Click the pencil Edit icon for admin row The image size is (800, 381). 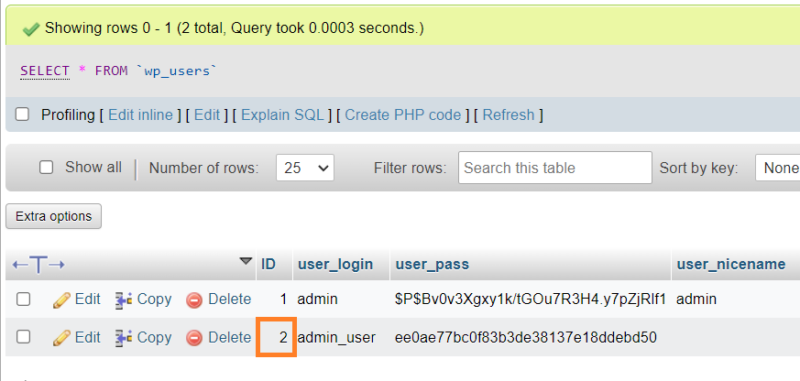point(61,300)
